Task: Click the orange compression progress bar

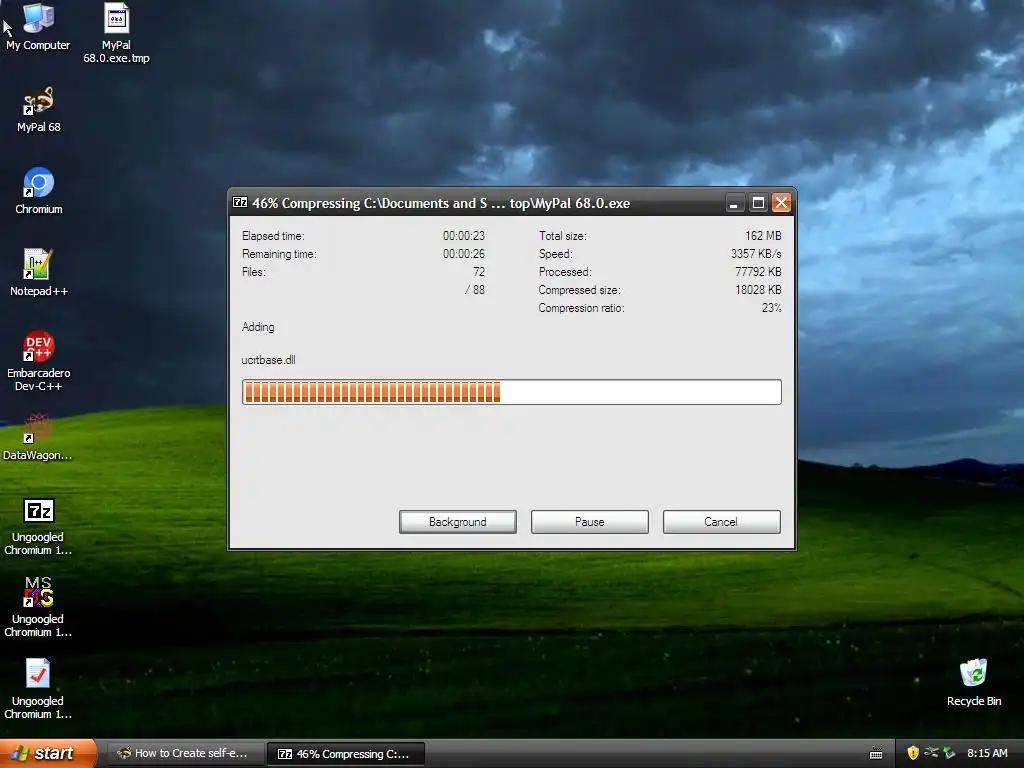Action: click(511, 392)
